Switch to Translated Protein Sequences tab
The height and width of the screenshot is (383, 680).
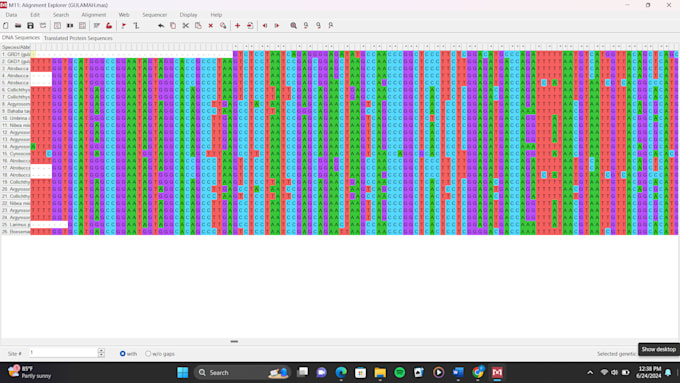78,38
